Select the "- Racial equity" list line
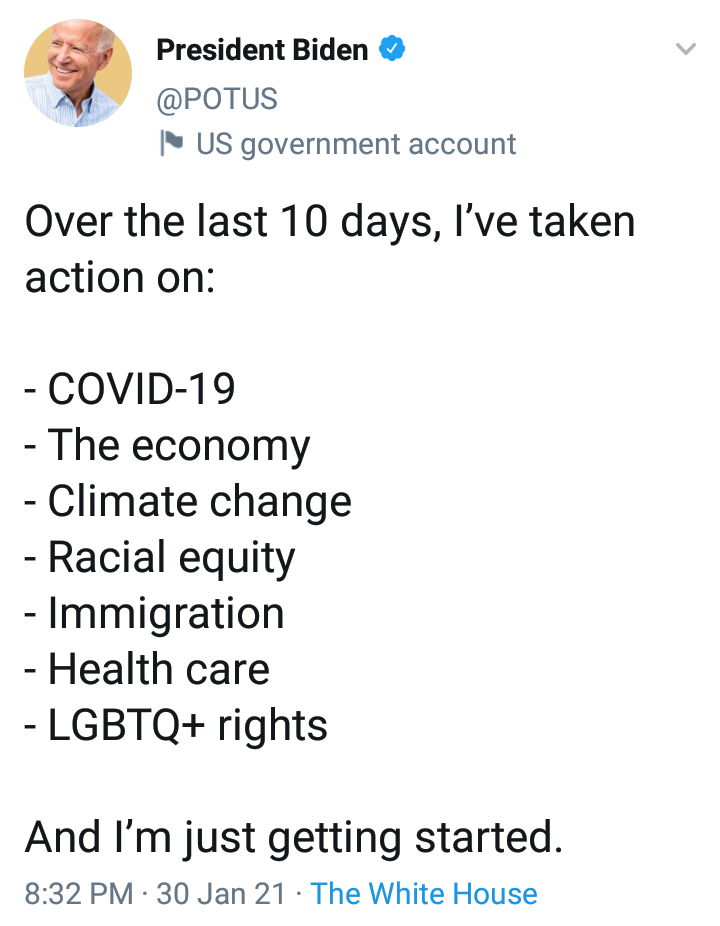 click(159, 558)
